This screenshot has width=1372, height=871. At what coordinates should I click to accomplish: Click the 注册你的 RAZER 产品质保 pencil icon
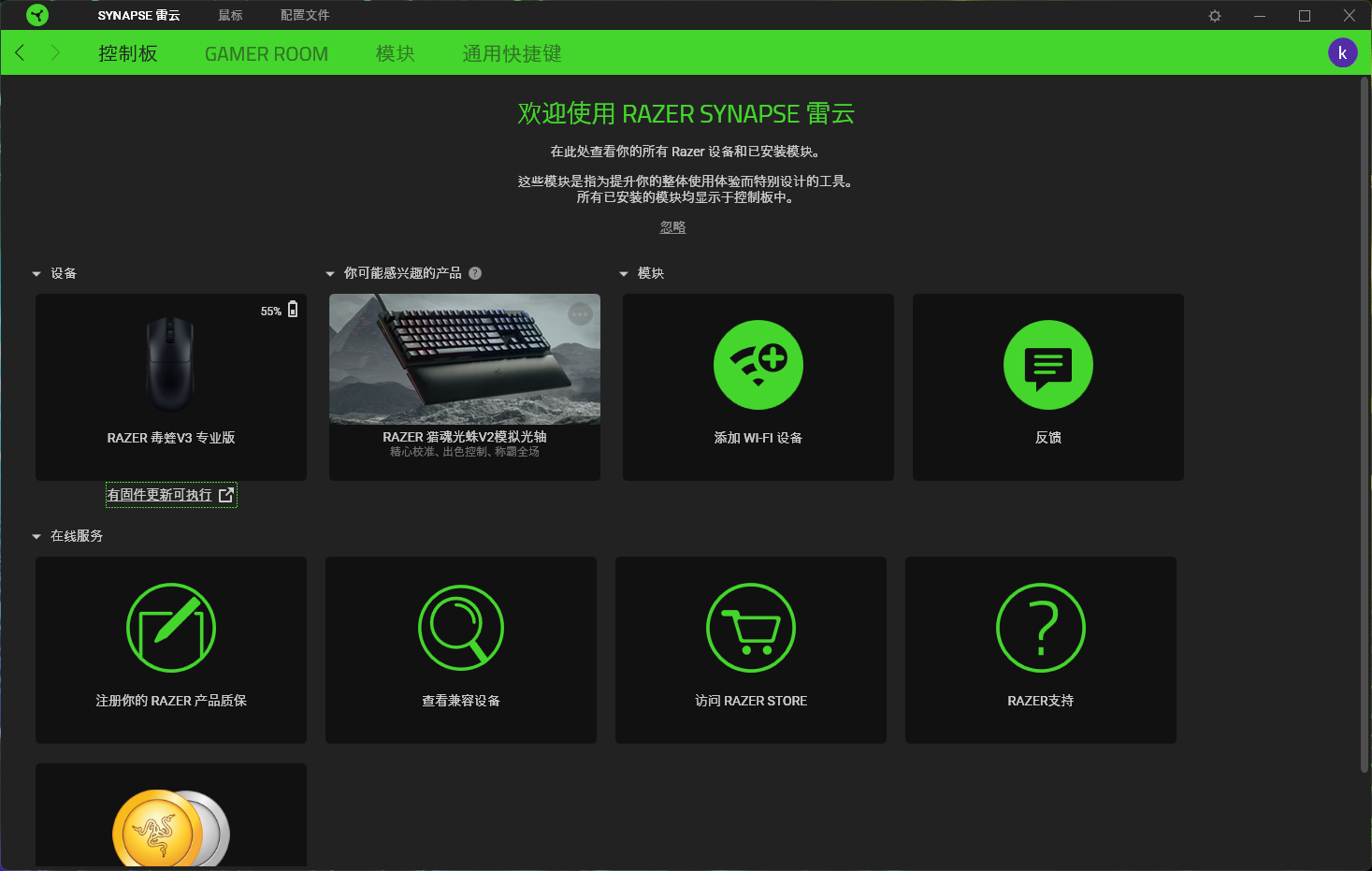coord(171,628)
